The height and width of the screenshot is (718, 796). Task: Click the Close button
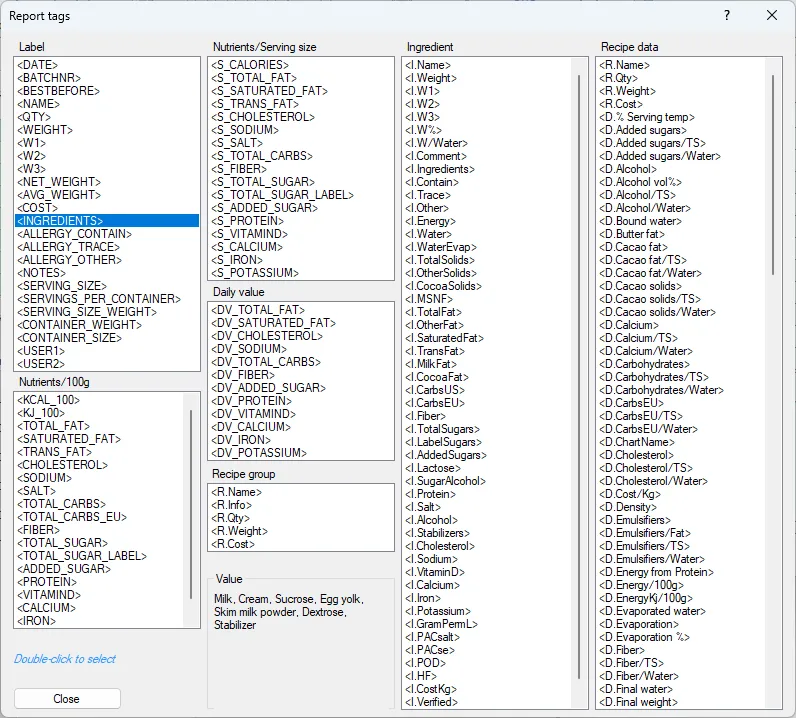(67, 699)
